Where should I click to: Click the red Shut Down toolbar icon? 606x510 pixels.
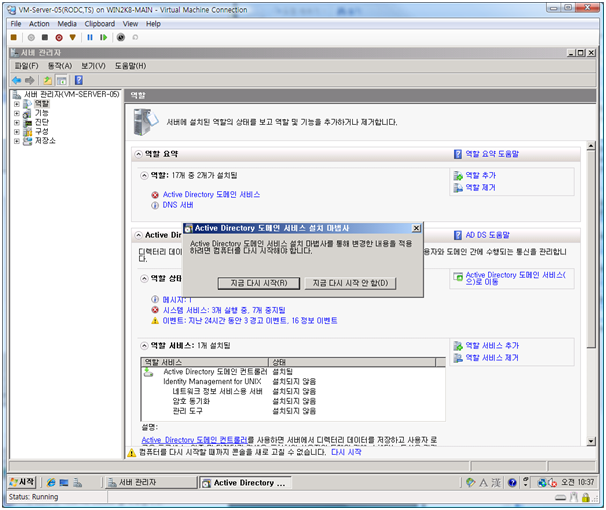coord(59,37)
